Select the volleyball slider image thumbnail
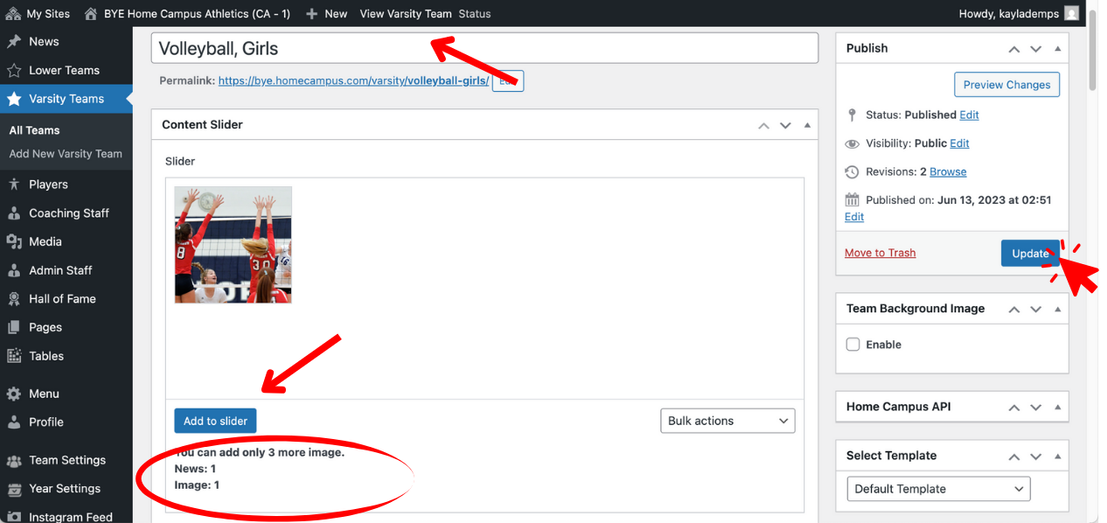This screenshot has height=523, width=1107. pos(233,245)
